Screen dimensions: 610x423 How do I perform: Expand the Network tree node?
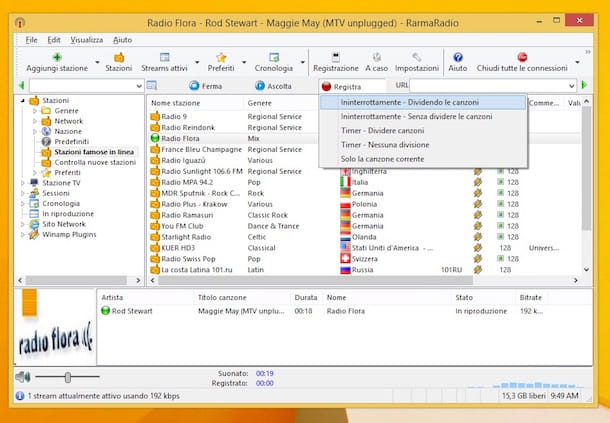(x=35, y=121)
